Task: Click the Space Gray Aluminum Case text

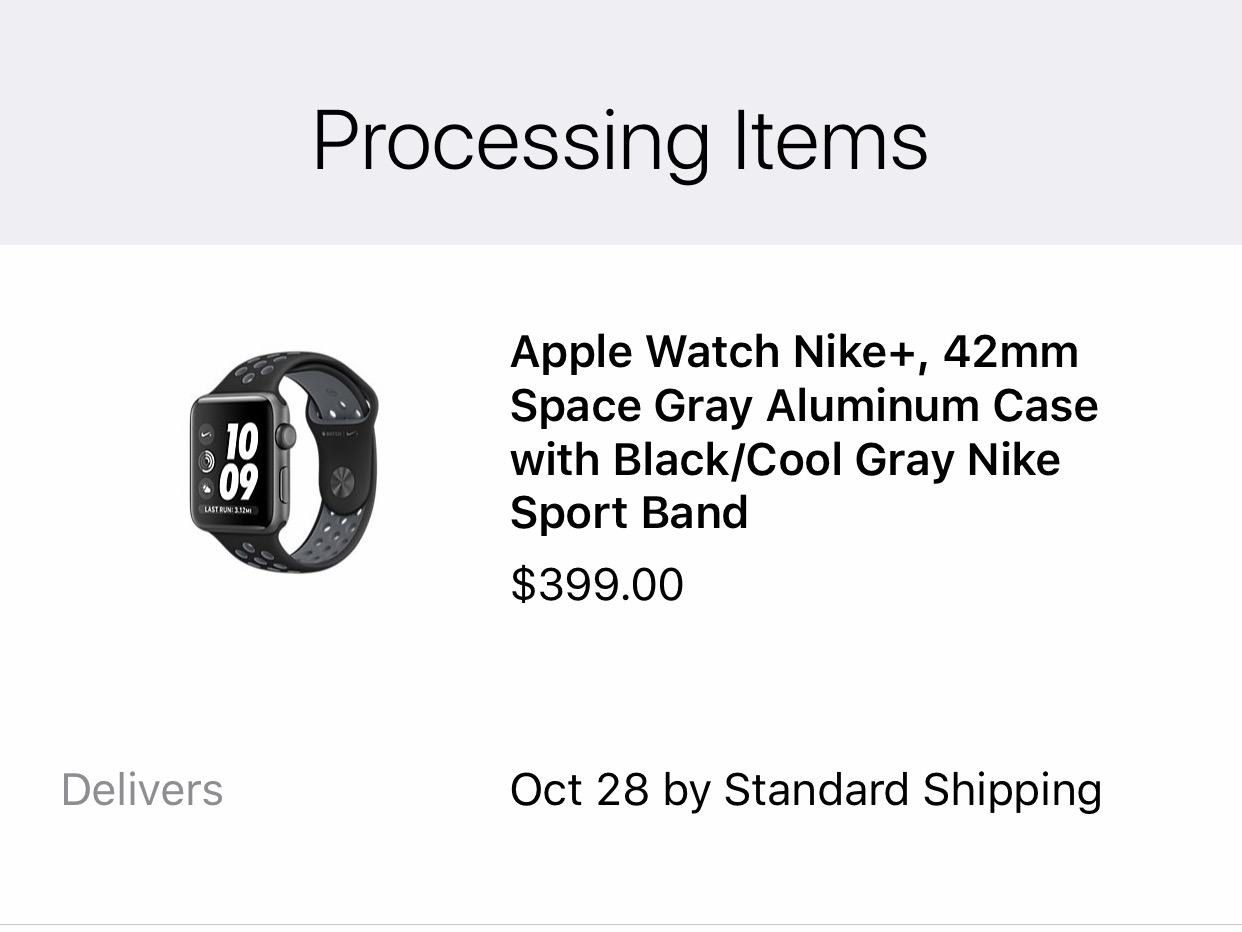Action: (x=804, y=406)
